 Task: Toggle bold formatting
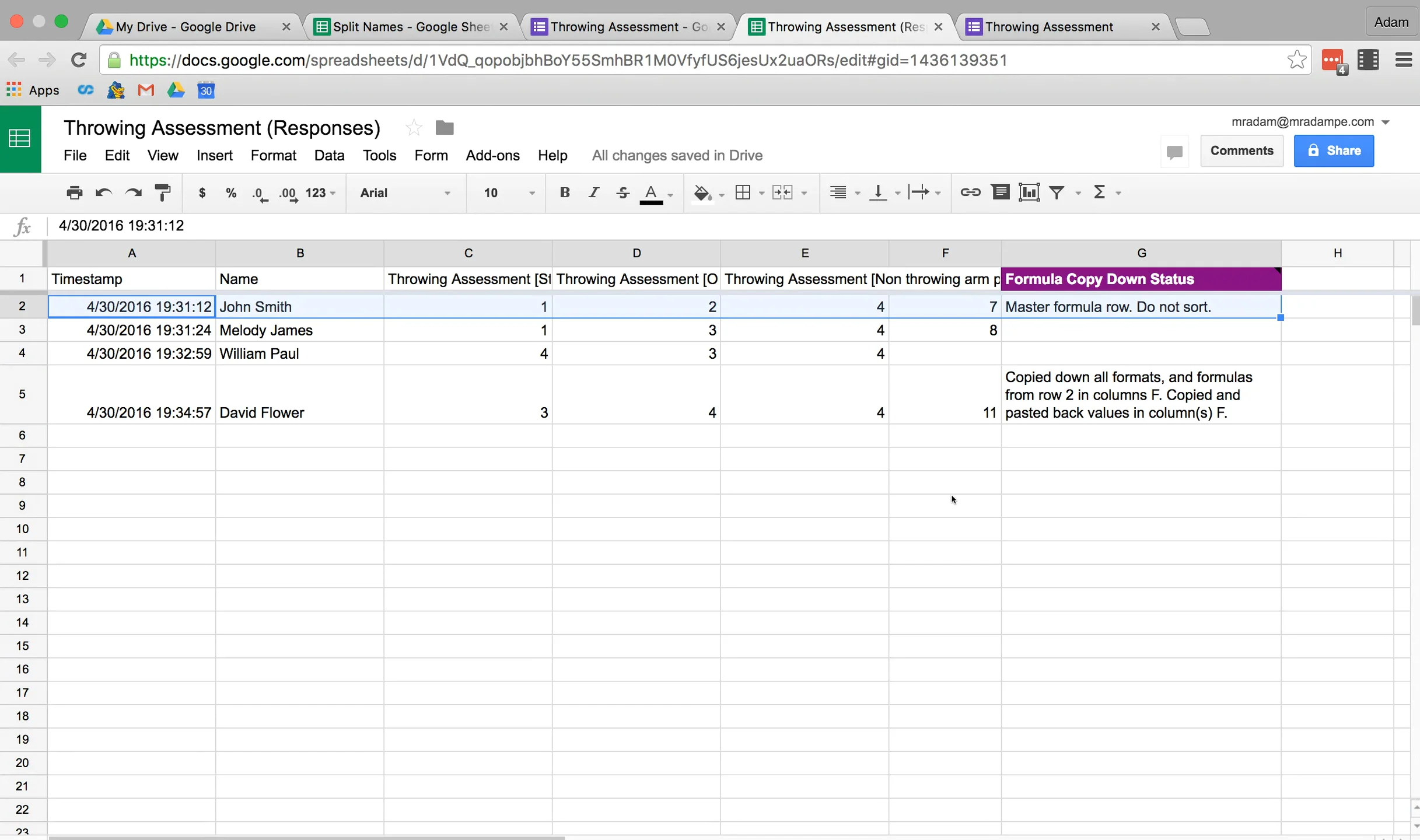coord(564,192)
